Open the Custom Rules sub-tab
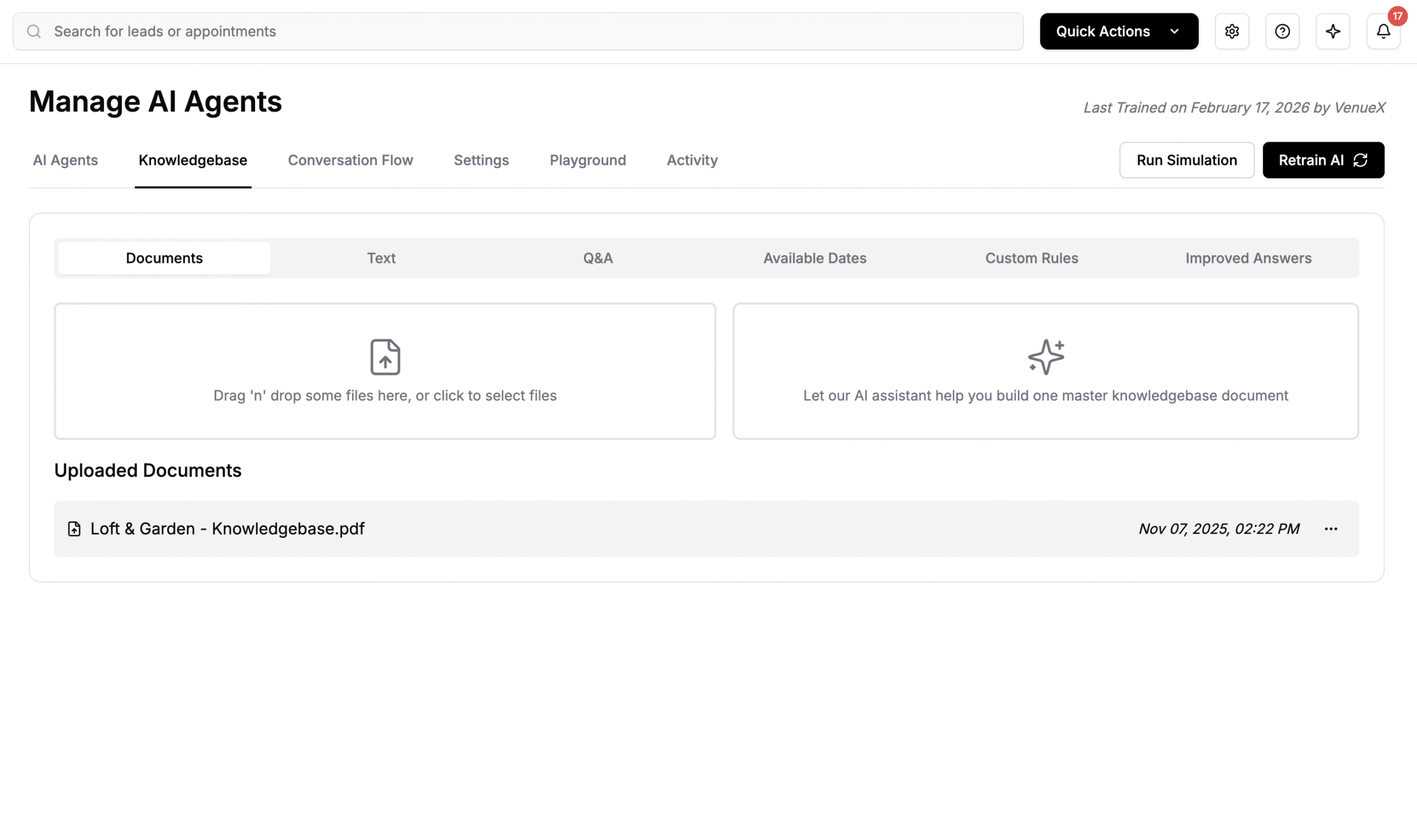Viewport: 1417px width, 840px height. (x=1031, y=258)
